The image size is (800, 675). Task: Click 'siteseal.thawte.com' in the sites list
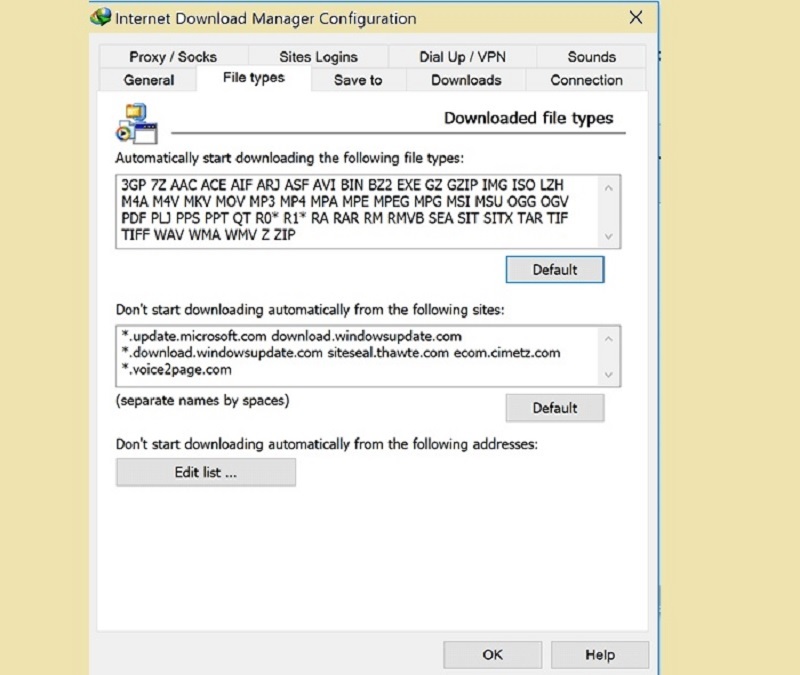(388, 353)
